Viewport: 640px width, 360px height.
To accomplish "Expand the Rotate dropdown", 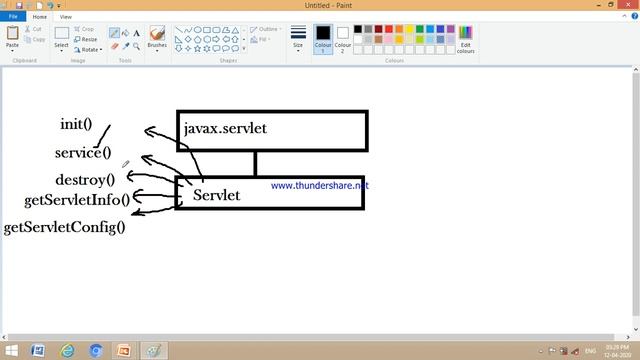I will 101,50.
